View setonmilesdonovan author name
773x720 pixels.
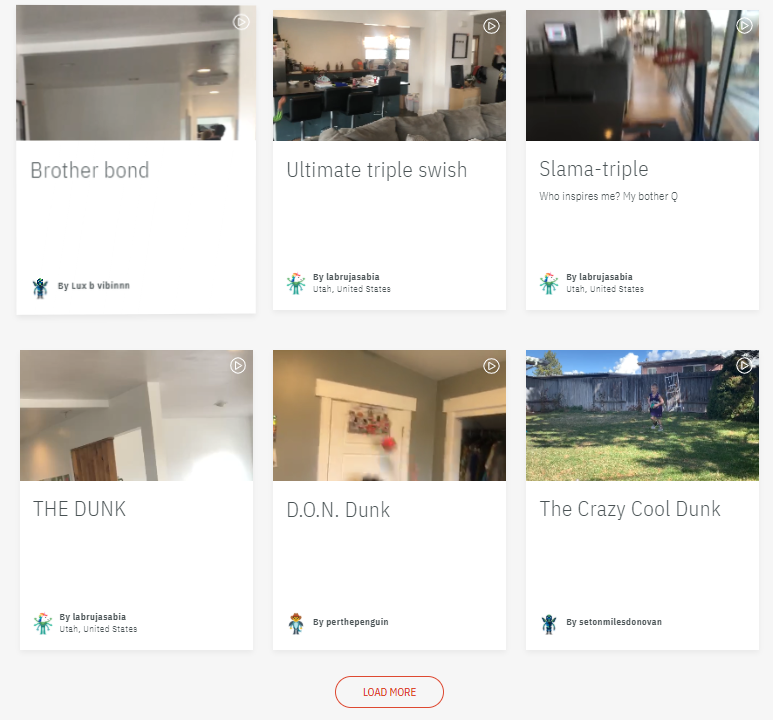[x=614, y=622]
